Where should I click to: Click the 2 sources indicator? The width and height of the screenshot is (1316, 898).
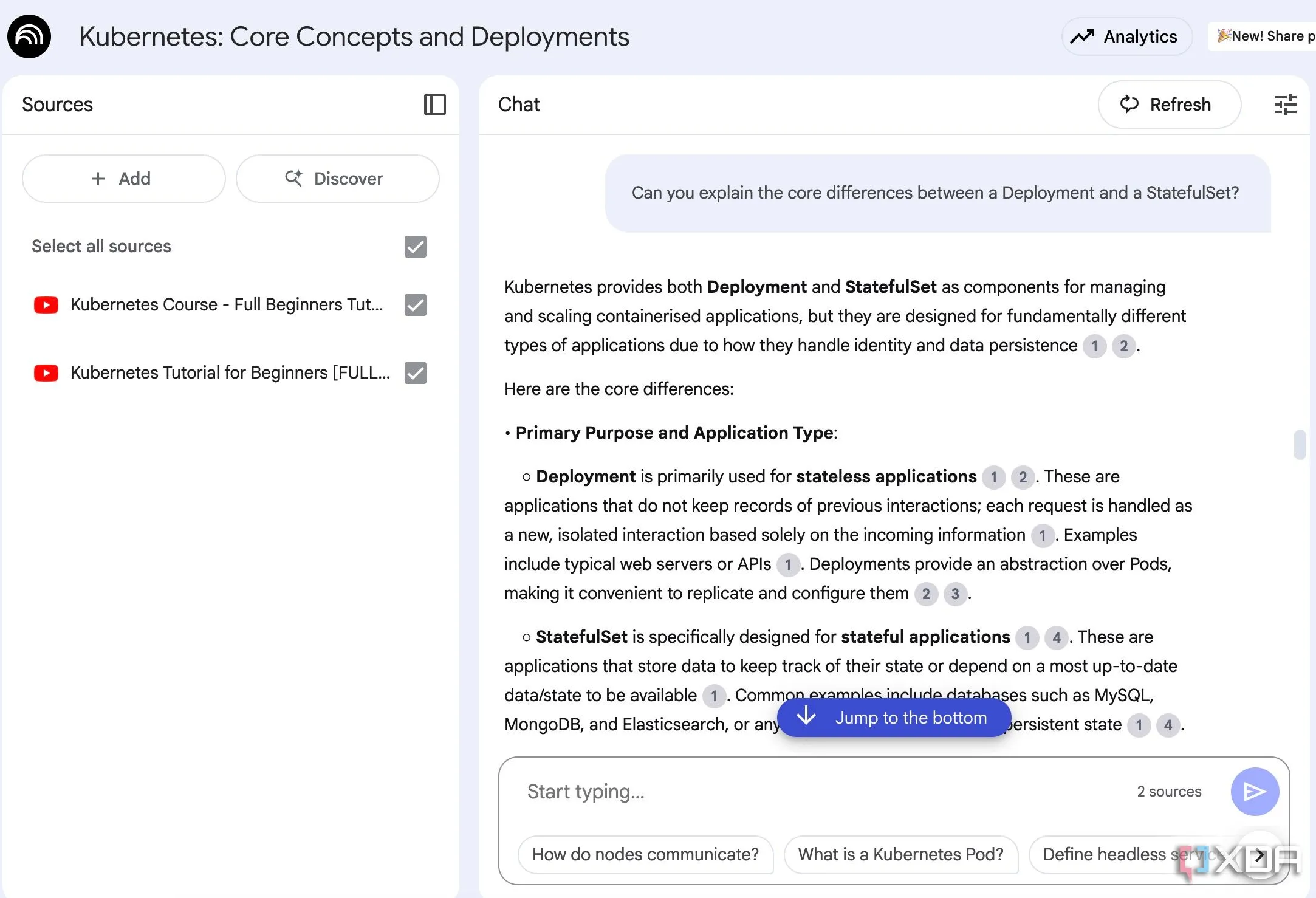(1169, 792)
